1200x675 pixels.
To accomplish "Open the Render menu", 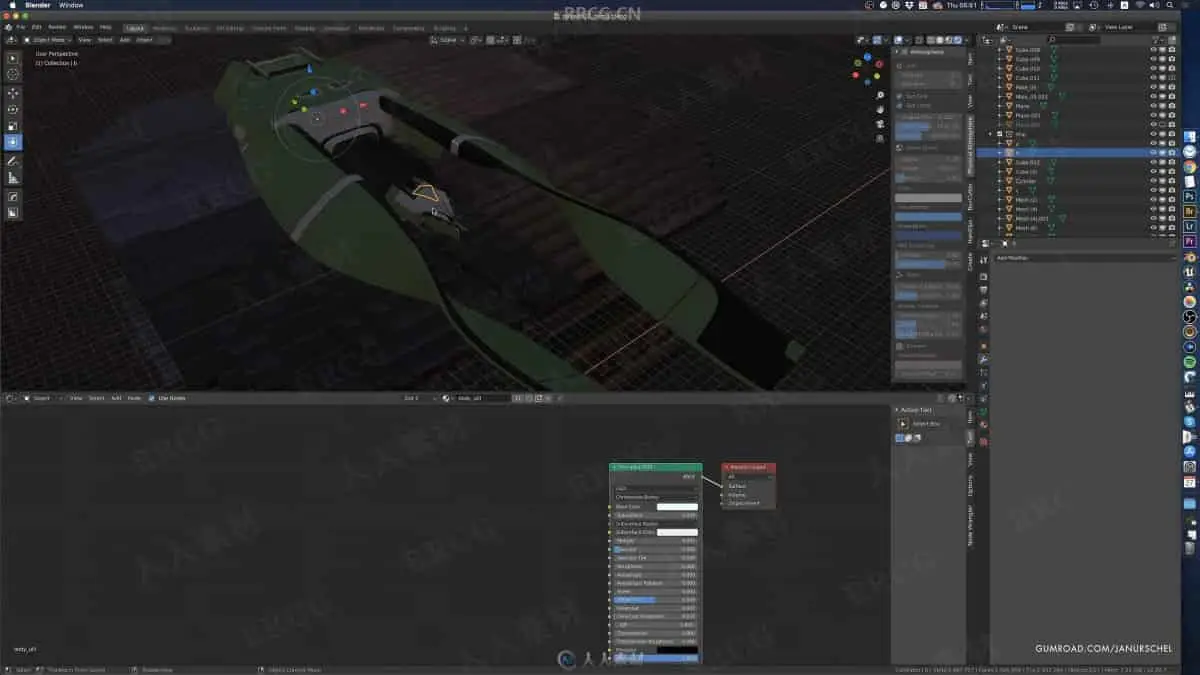I will (58, 27).
